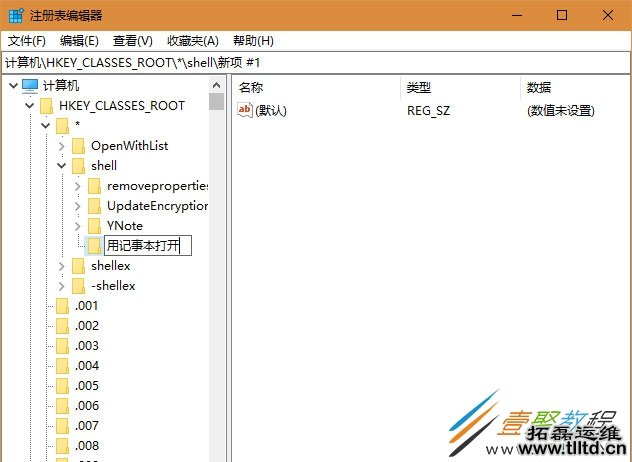Image resolution: width=632 pixels, height=462 pixels.
Task: Click the (默认) string value icon
Action: click(245, 110)
